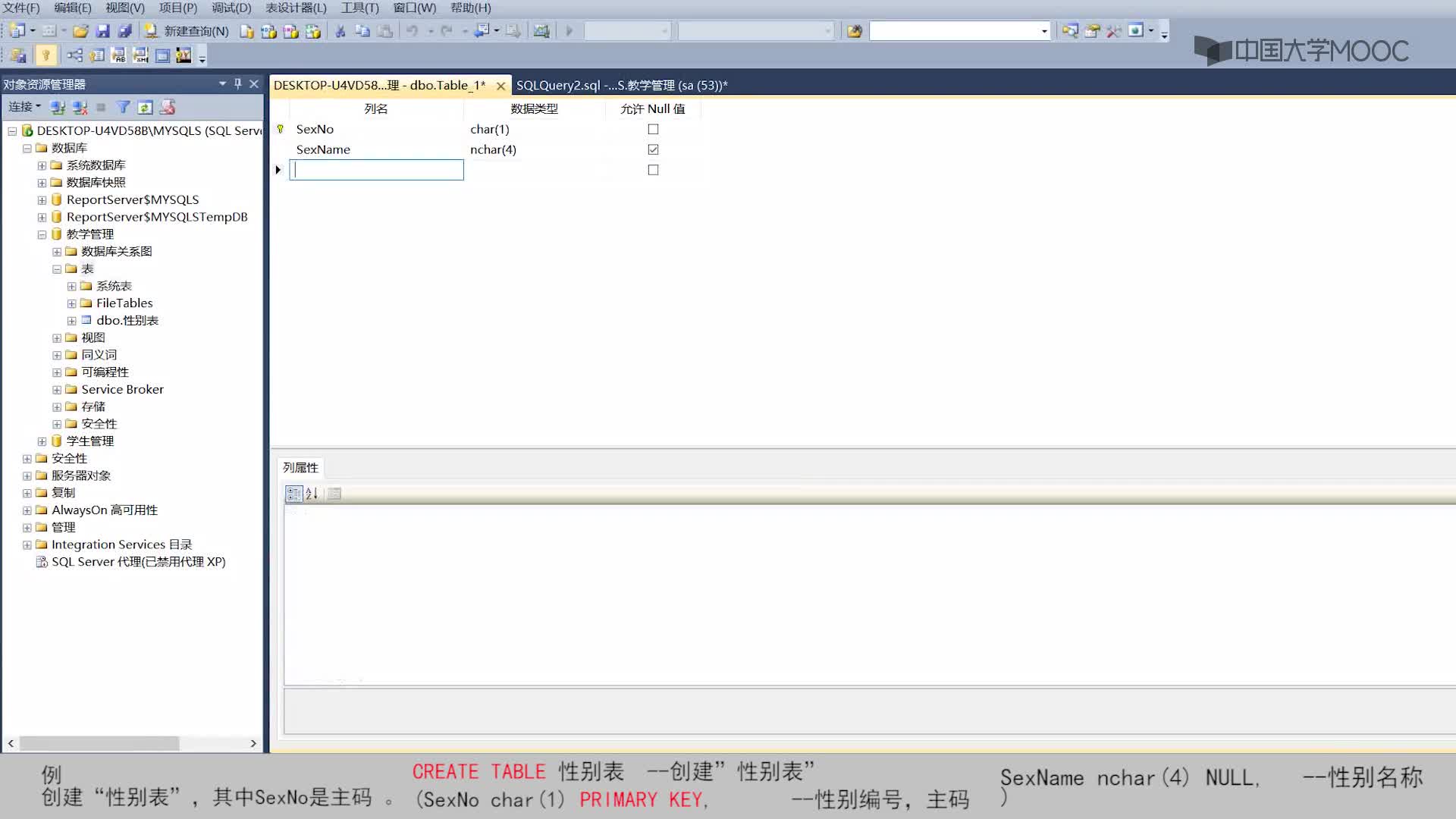1456x819 pixels.
Task: Click the Open File folder icon
Action: tap(80, 31)
